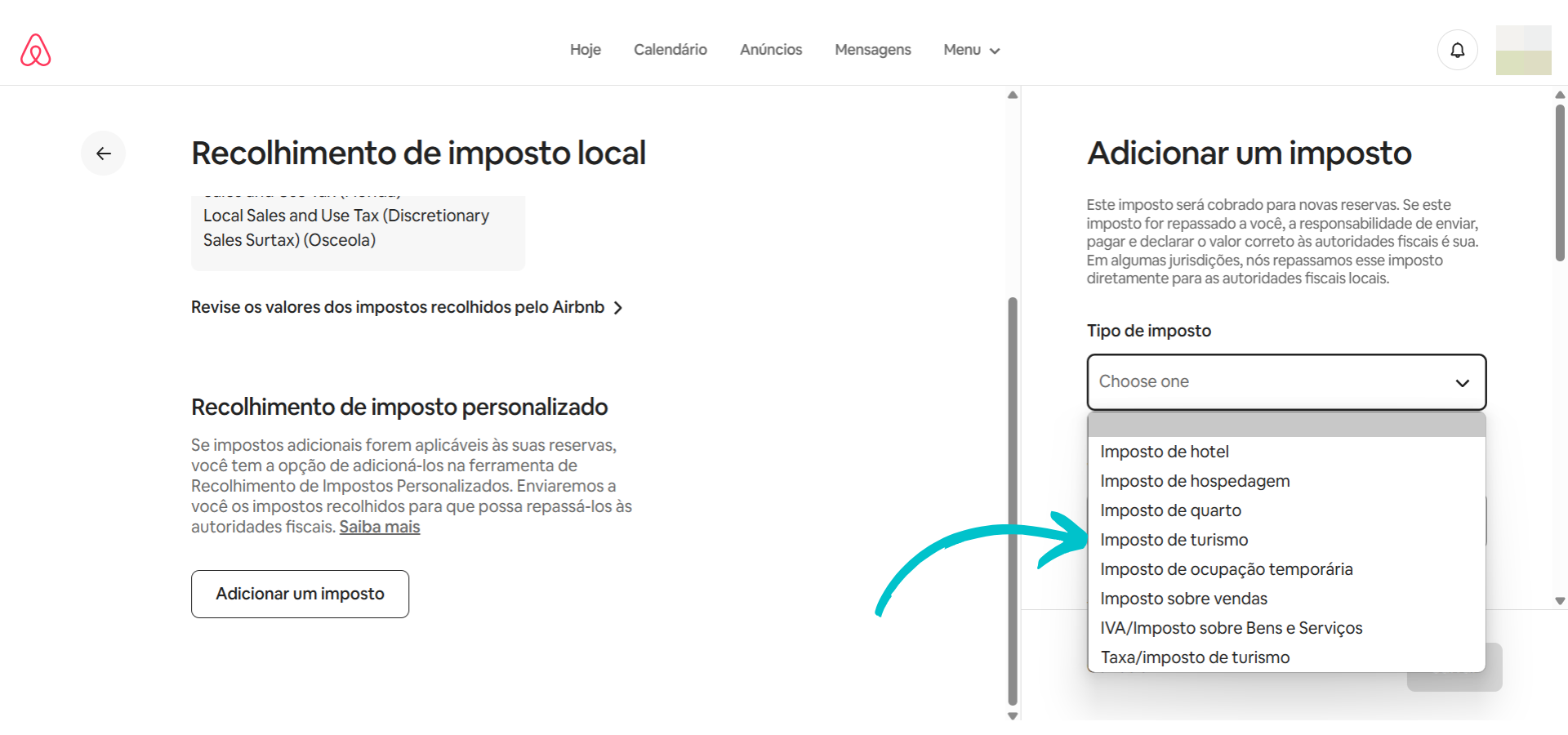Open the notifications bell icon
Screen dimensions: 1568x735
pos(1457,50)
